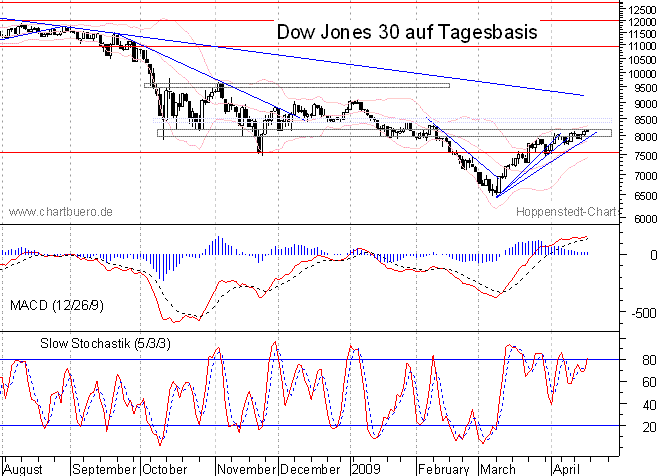
Task: Select the "October" month label on time axis
Action: click(165, 469)
